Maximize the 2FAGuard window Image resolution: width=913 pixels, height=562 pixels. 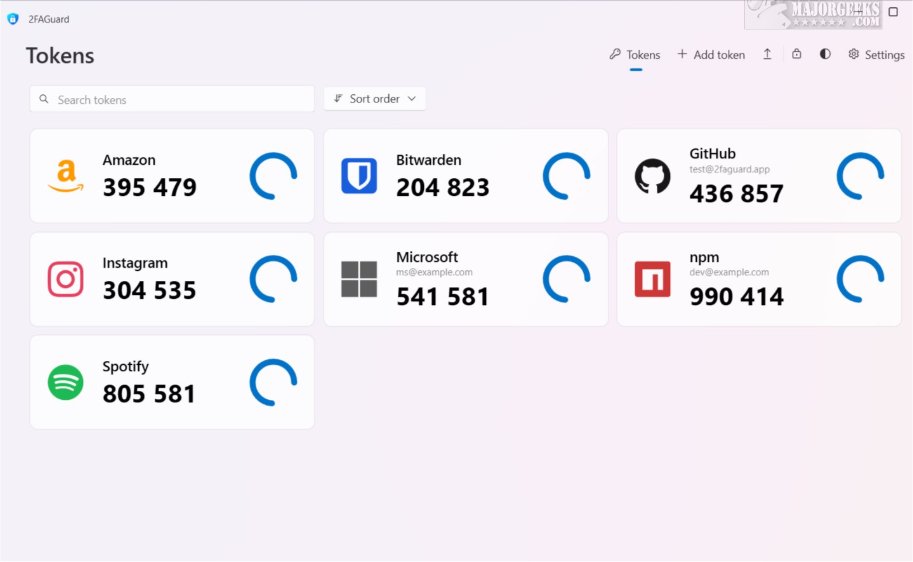893,11
